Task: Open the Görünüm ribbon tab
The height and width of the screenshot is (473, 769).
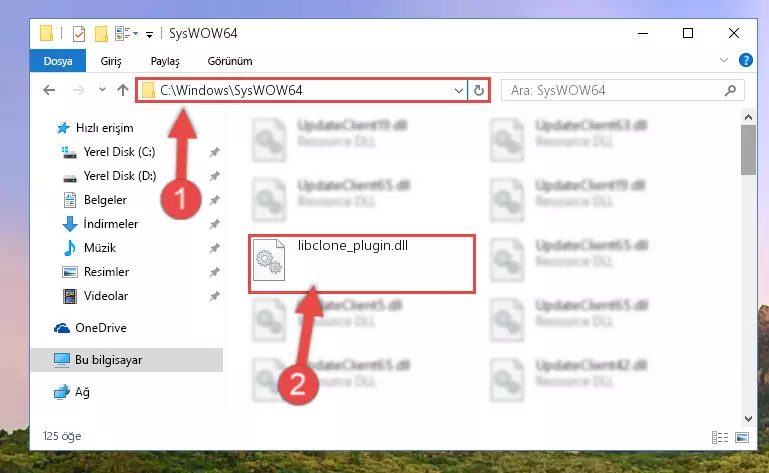Action: (x=230, y=61)
